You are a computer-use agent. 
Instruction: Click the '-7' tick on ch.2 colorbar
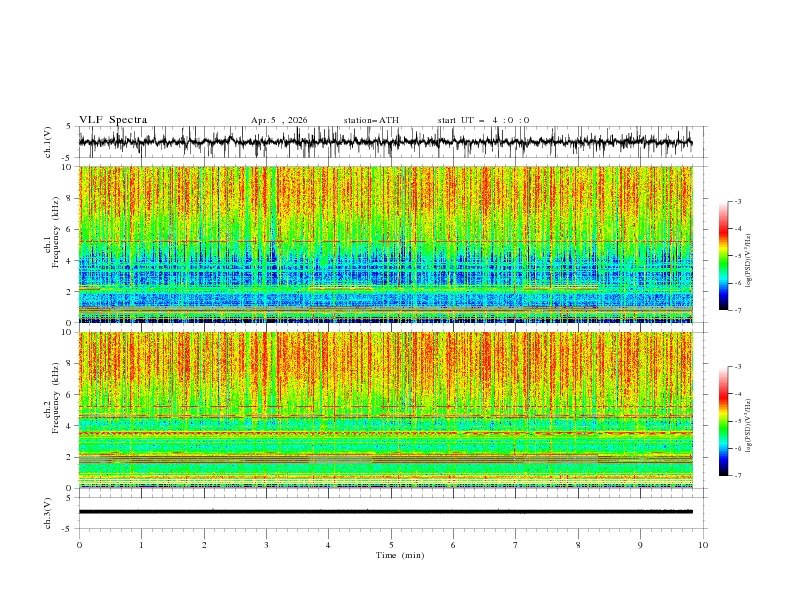coord(737,475)
